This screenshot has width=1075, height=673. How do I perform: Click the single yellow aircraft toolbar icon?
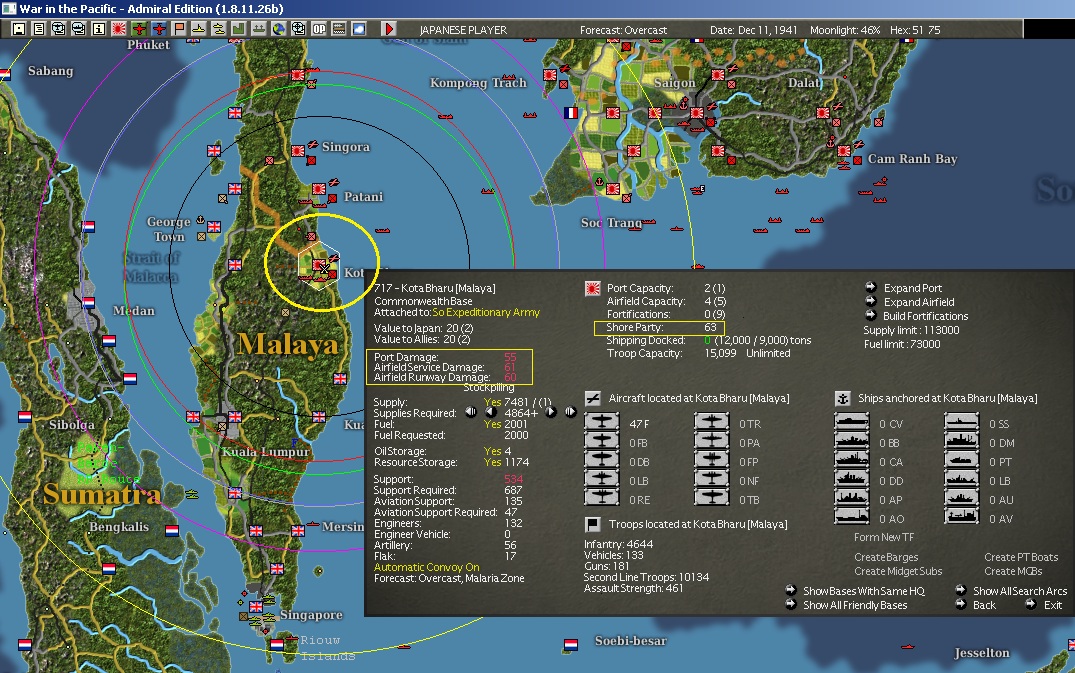click(x=198, y=29)
